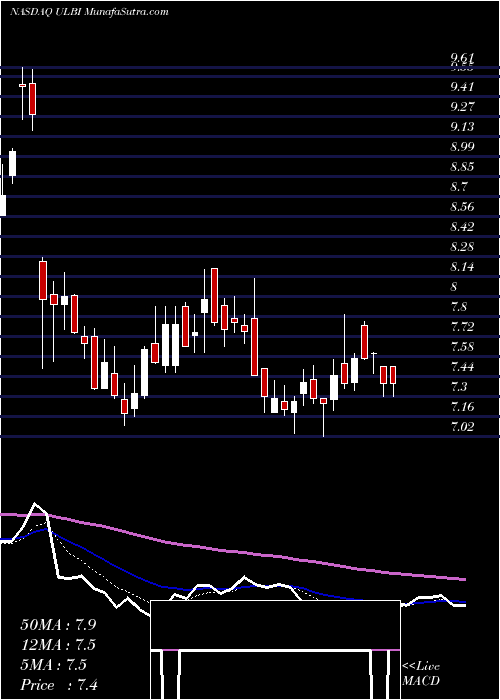Click the 7.44 price axis label
Screen dimensions: 500x700
(462, 367)
